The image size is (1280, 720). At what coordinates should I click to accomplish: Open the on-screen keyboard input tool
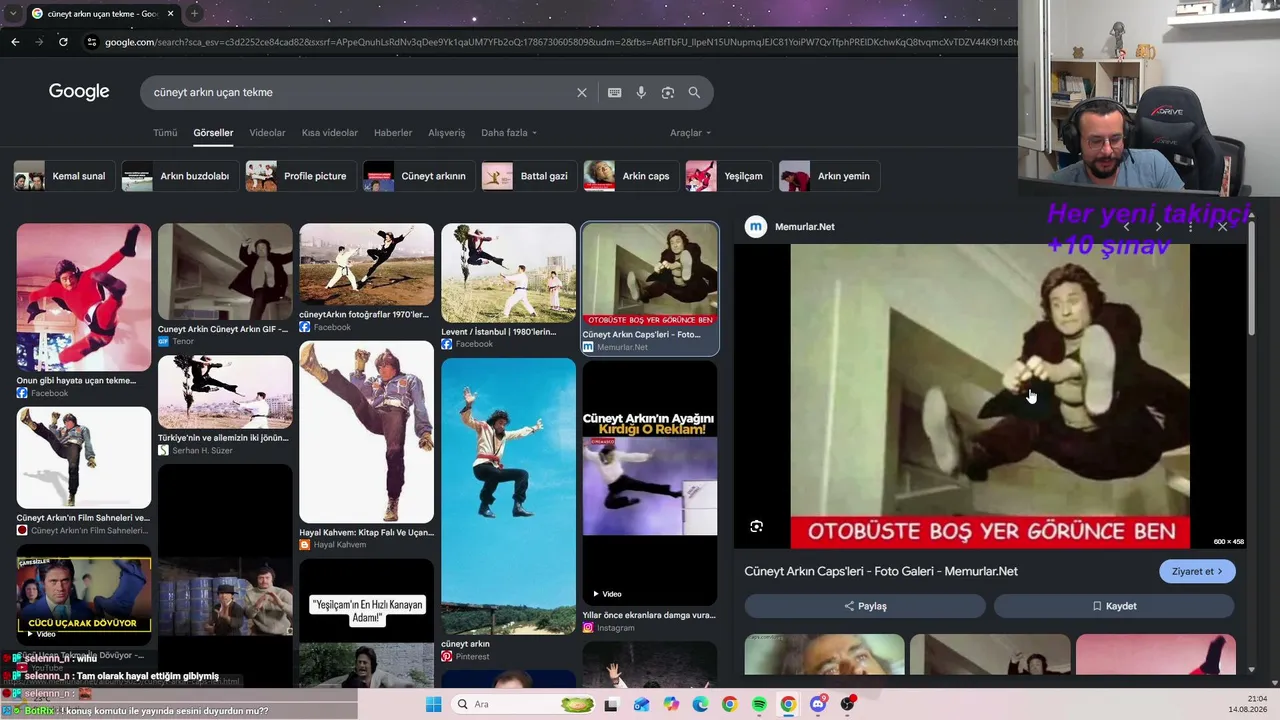point(614,92)
